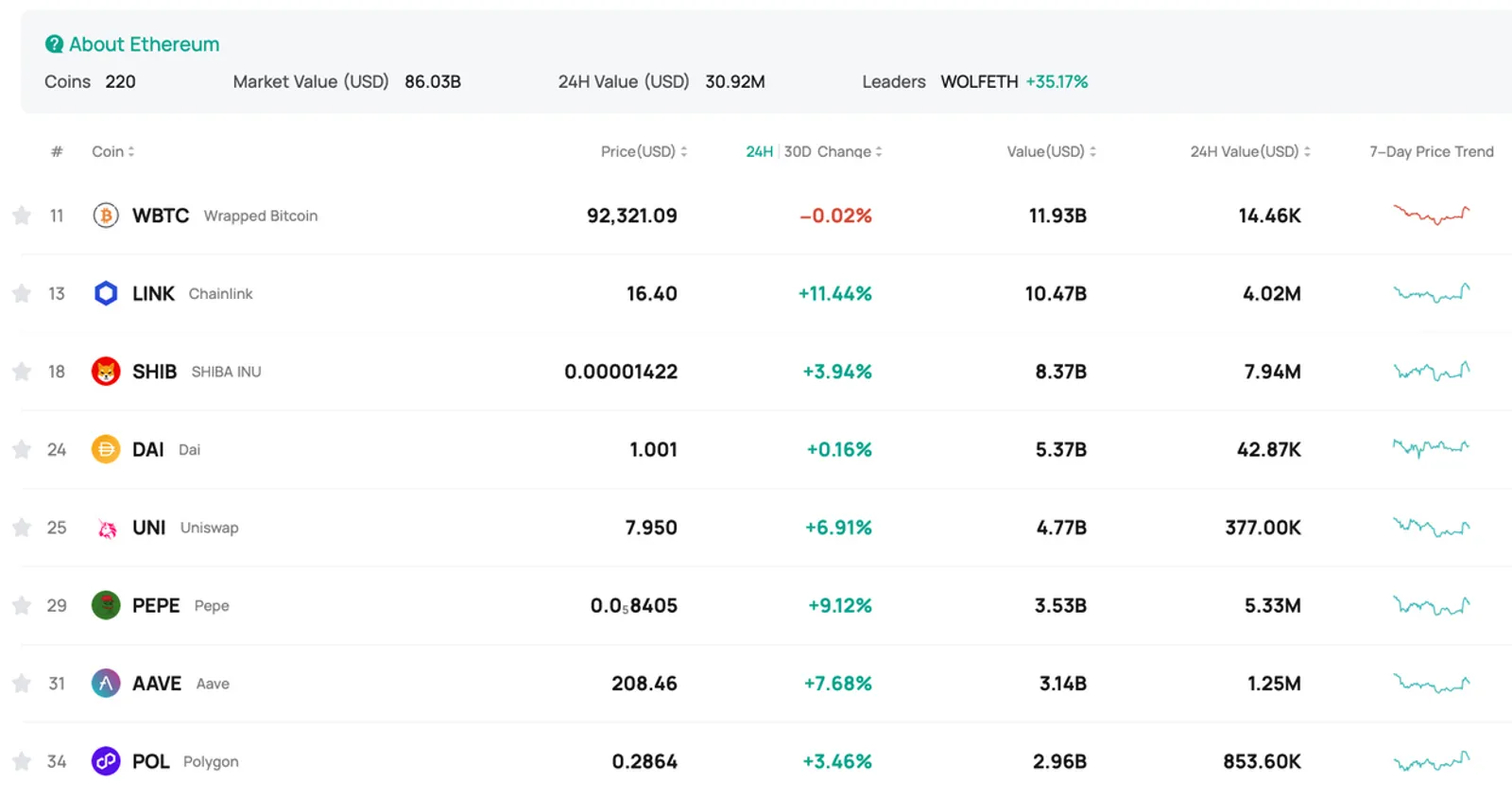Screen dimensions: 1512x799
Task: View POL 7-day price trend chart
Action: [1431, 760]
